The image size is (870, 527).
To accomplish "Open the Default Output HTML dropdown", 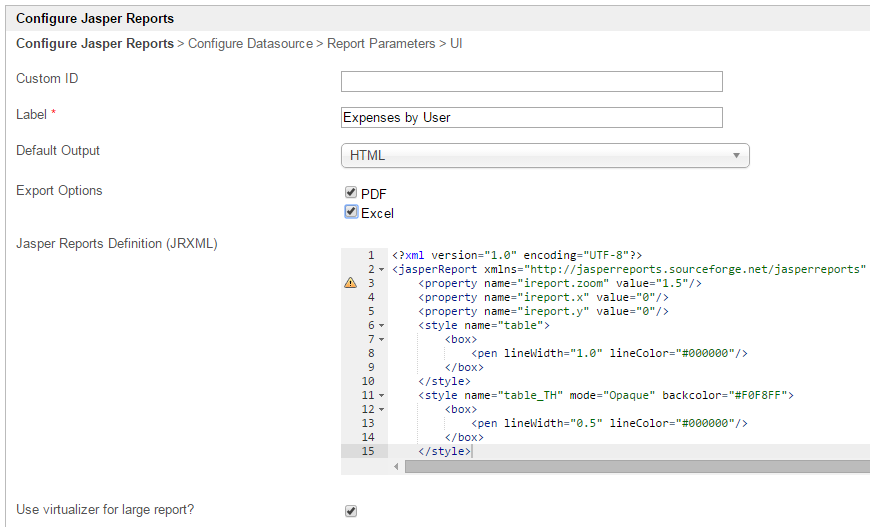I will pos(545,155).
